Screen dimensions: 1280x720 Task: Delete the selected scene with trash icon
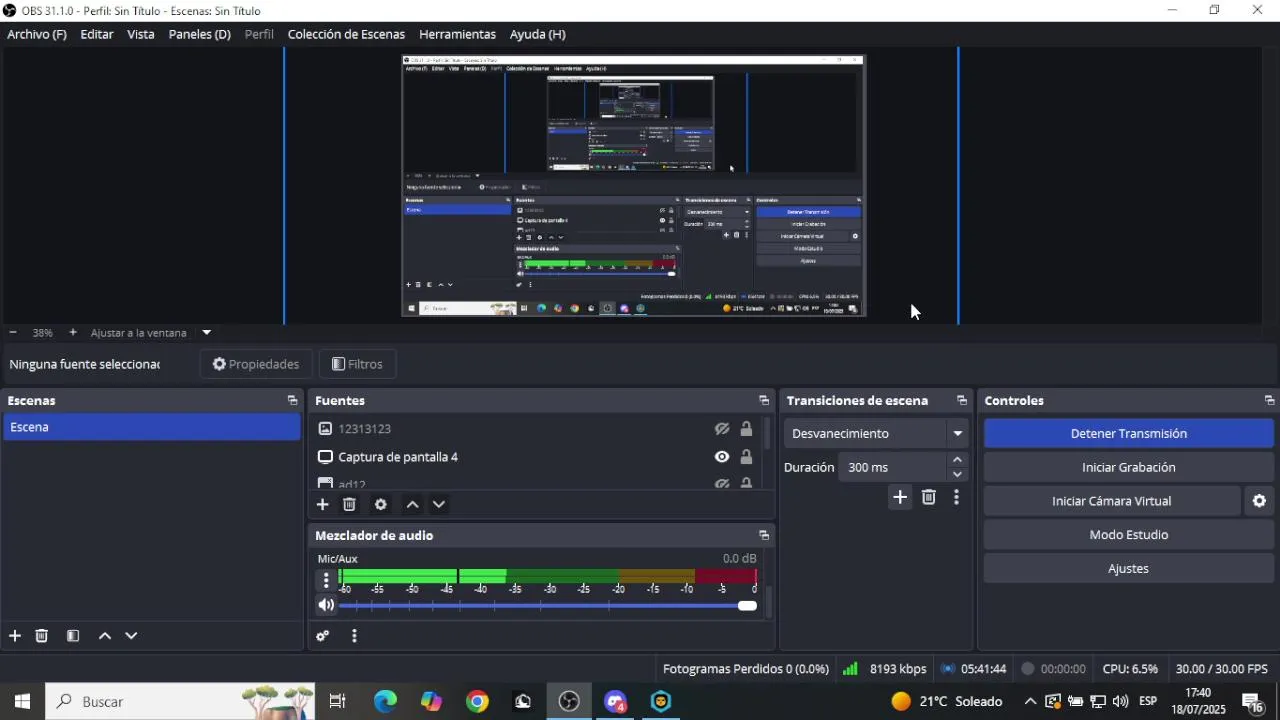(x=42, y=636)
